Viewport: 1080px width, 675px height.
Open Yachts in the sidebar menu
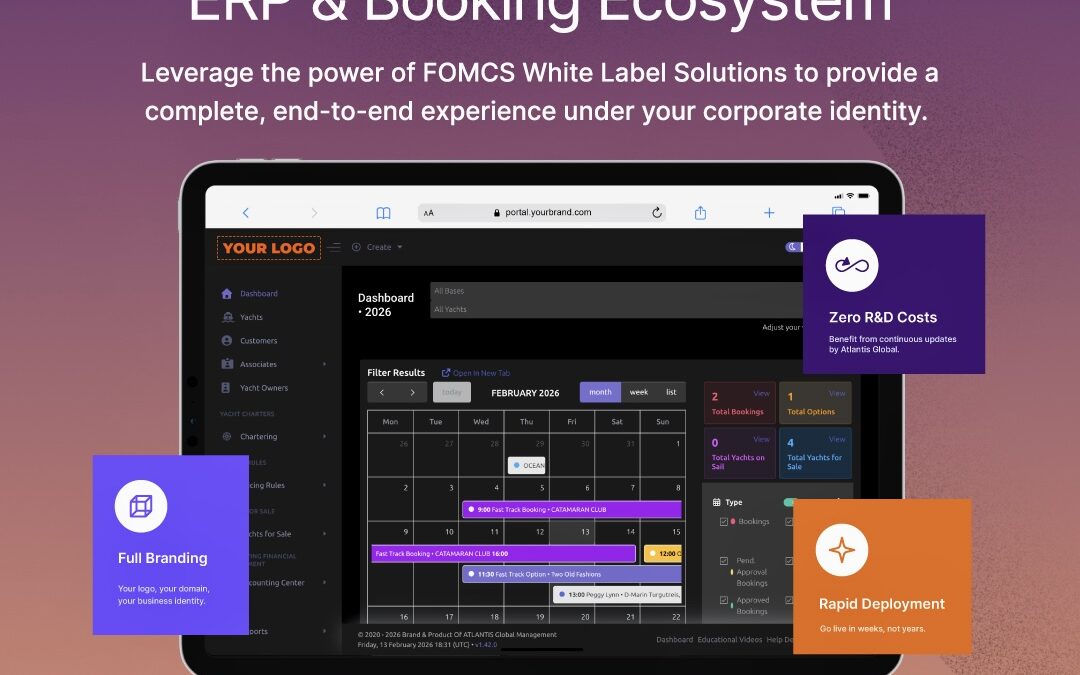pyautogui.click(x=251, y=317)
